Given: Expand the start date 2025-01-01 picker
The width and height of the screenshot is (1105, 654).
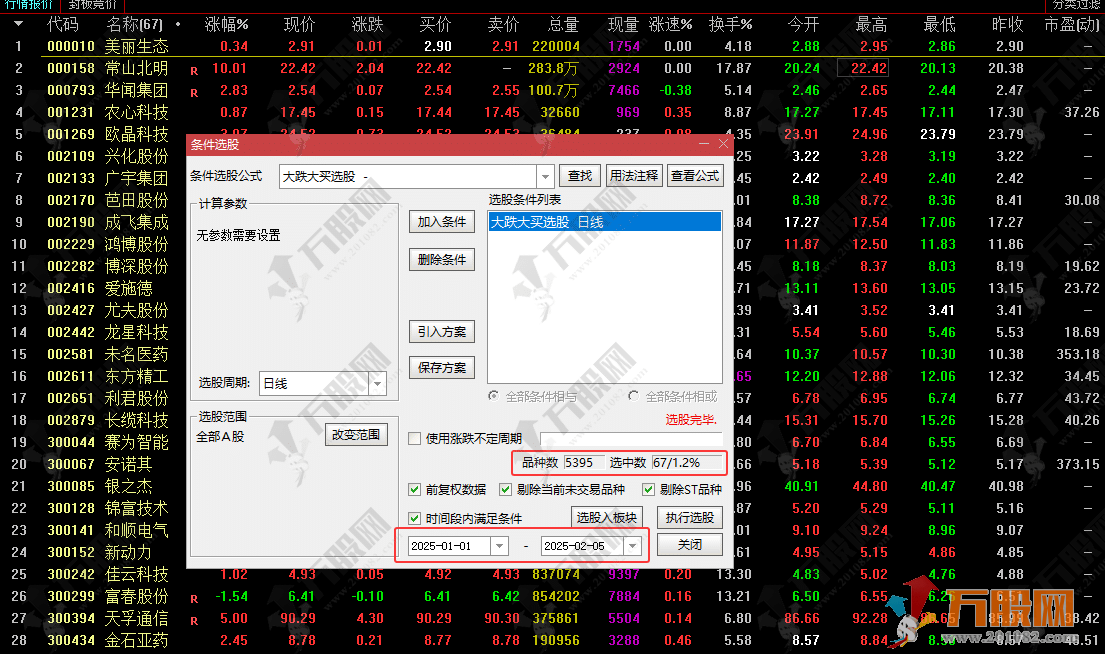Looking at the screenshot, I should [x=500, y=546].
